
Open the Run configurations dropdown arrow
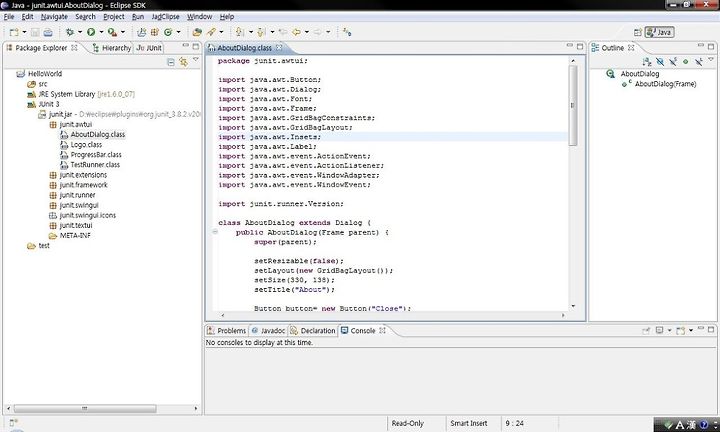[101, 32]
